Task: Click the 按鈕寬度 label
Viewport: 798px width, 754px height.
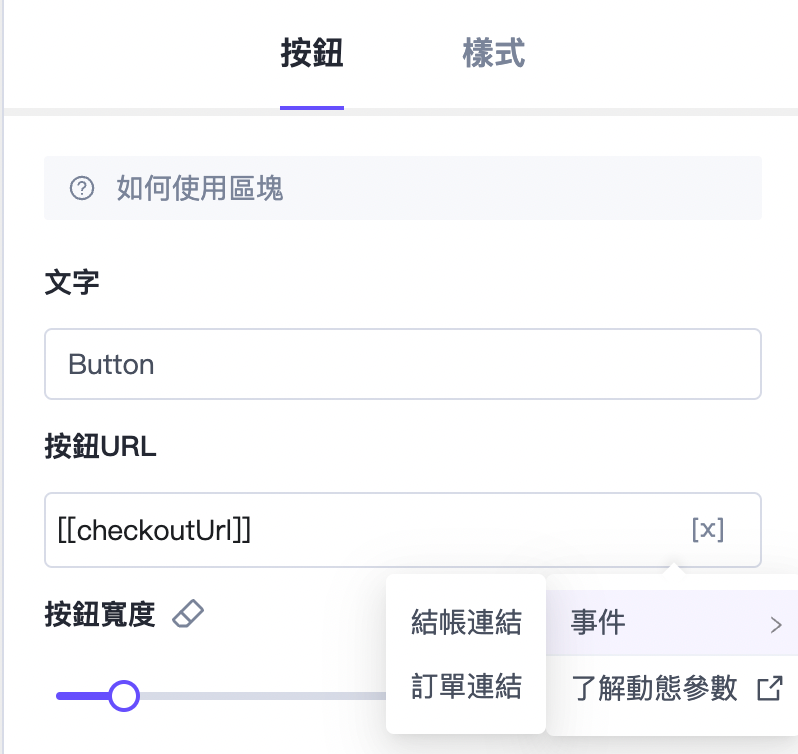Action: click(100, 613)
